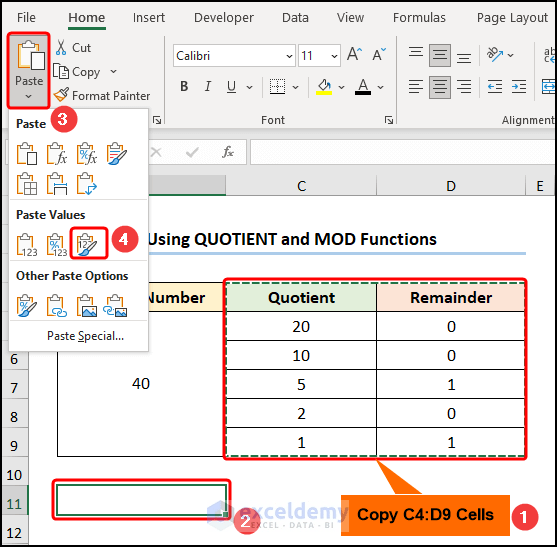Image resolution: width=557 pixels, height=547 pixels.
Task: Toggle Italic formatting
Action: pyautogui.click(x=208, y=86)
